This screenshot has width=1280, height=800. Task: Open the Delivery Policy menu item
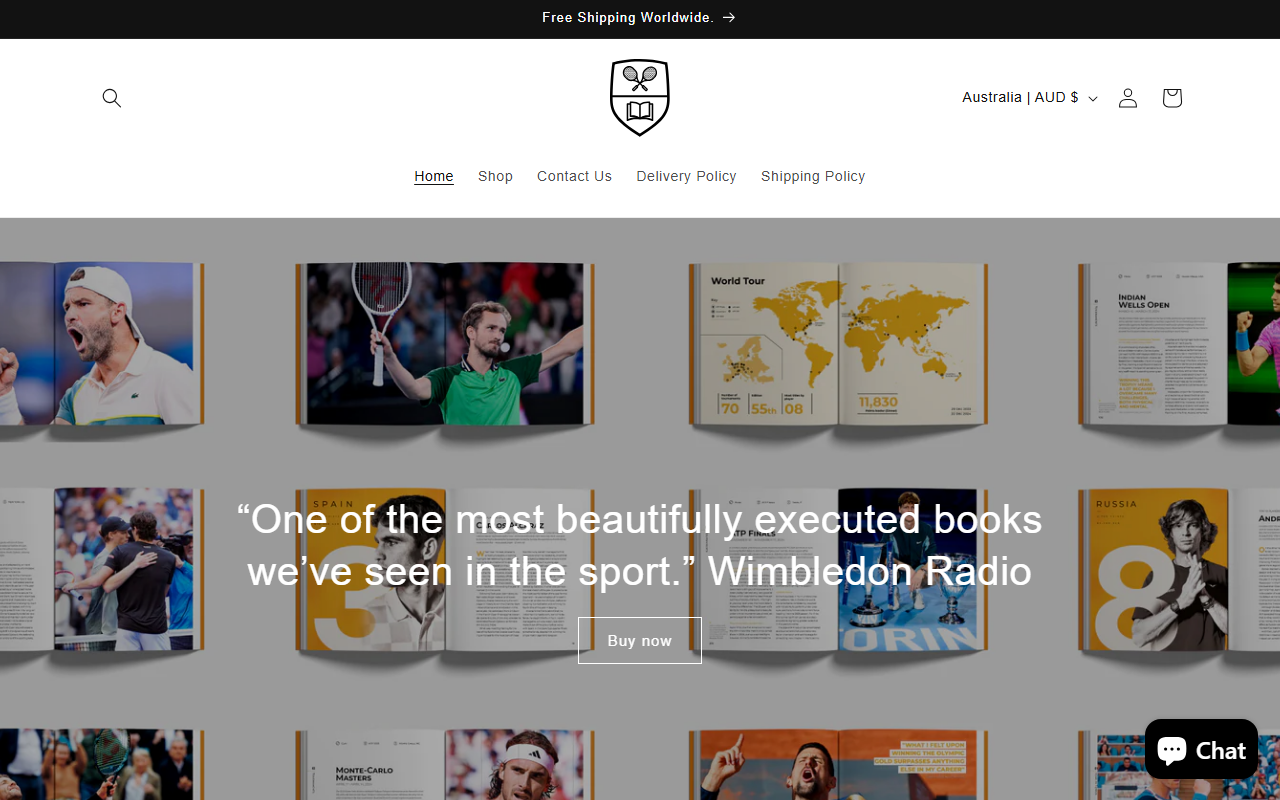click(x=686, y=176)
